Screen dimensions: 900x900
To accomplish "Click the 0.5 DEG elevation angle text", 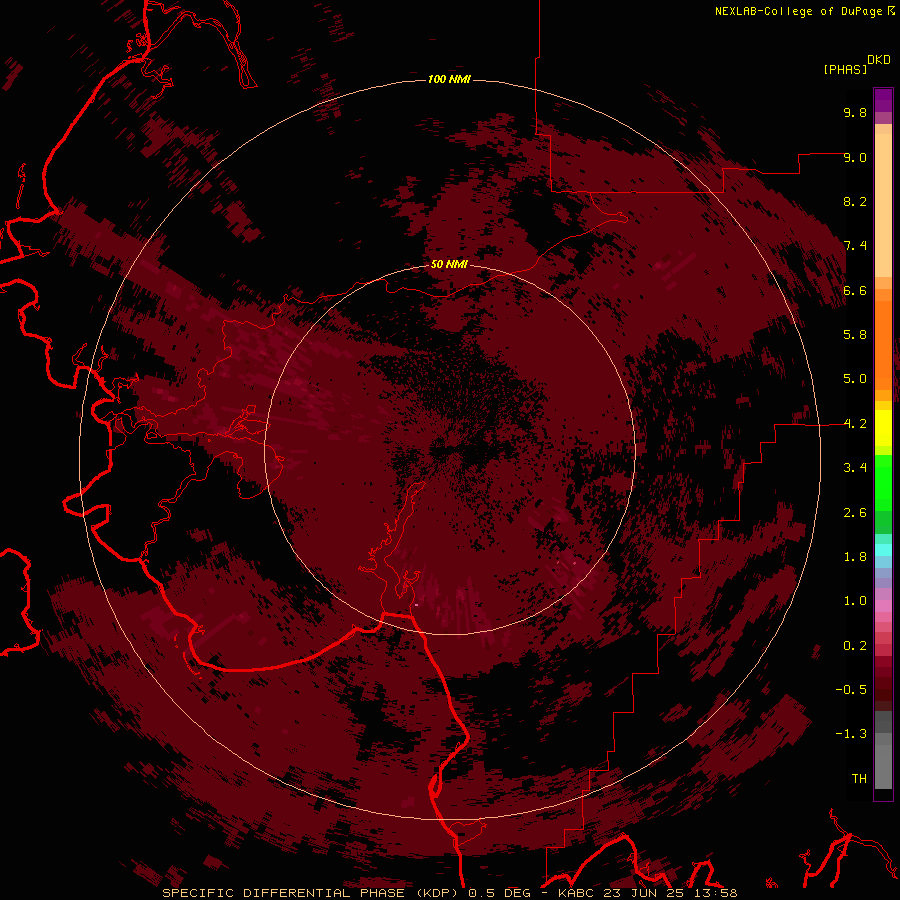I will pyautogui.click(x=502, y=893).
